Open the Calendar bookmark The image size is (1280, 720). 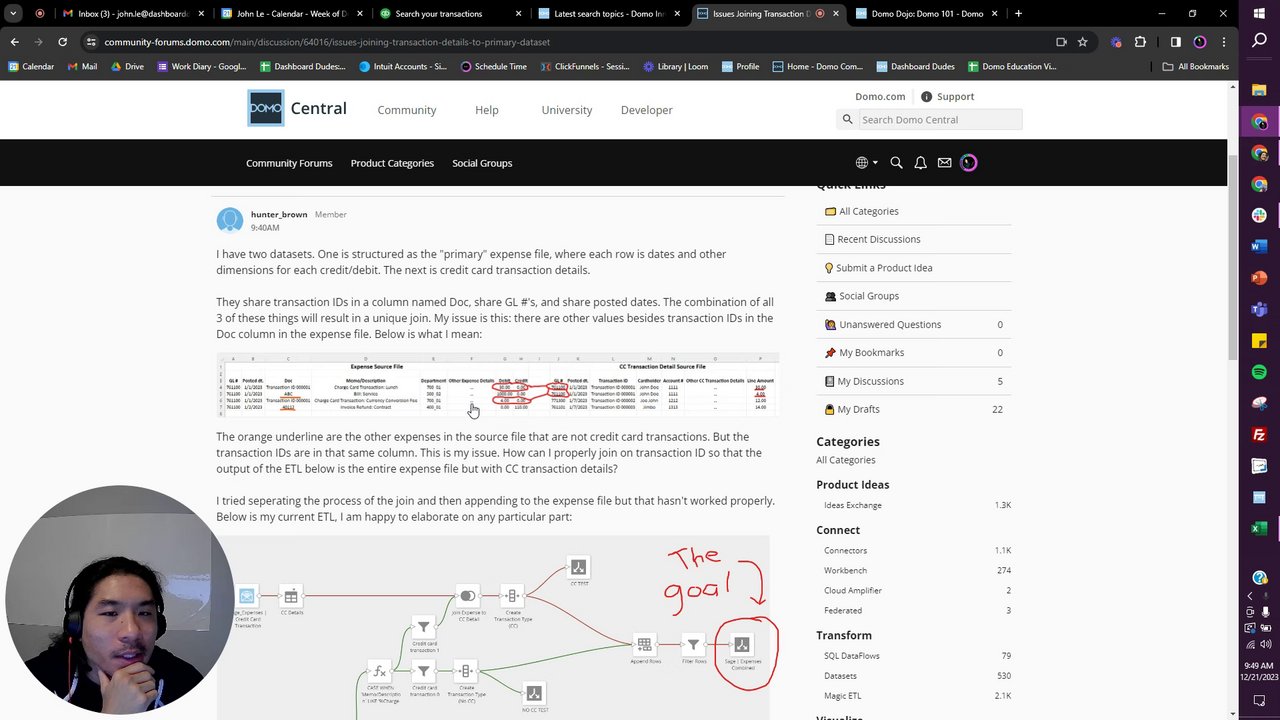31,66
